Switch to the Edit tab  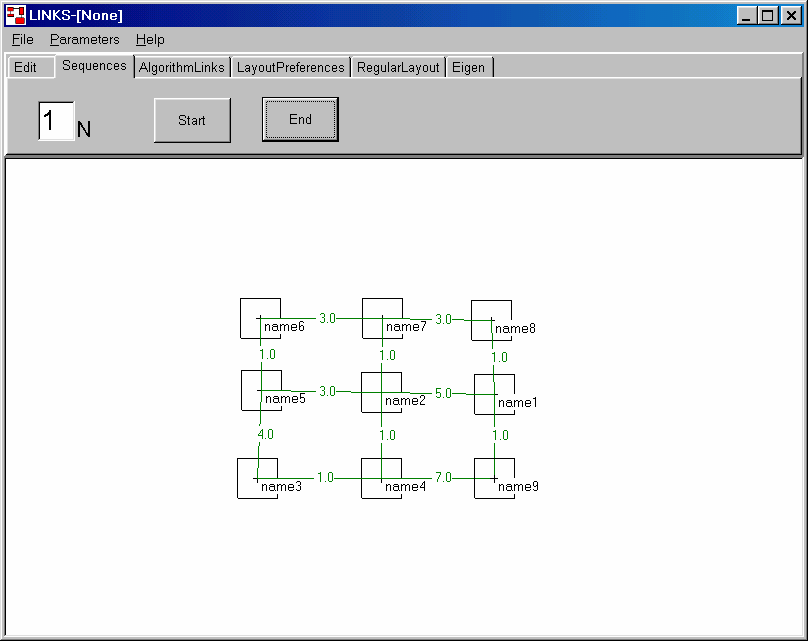coord(25,68)
